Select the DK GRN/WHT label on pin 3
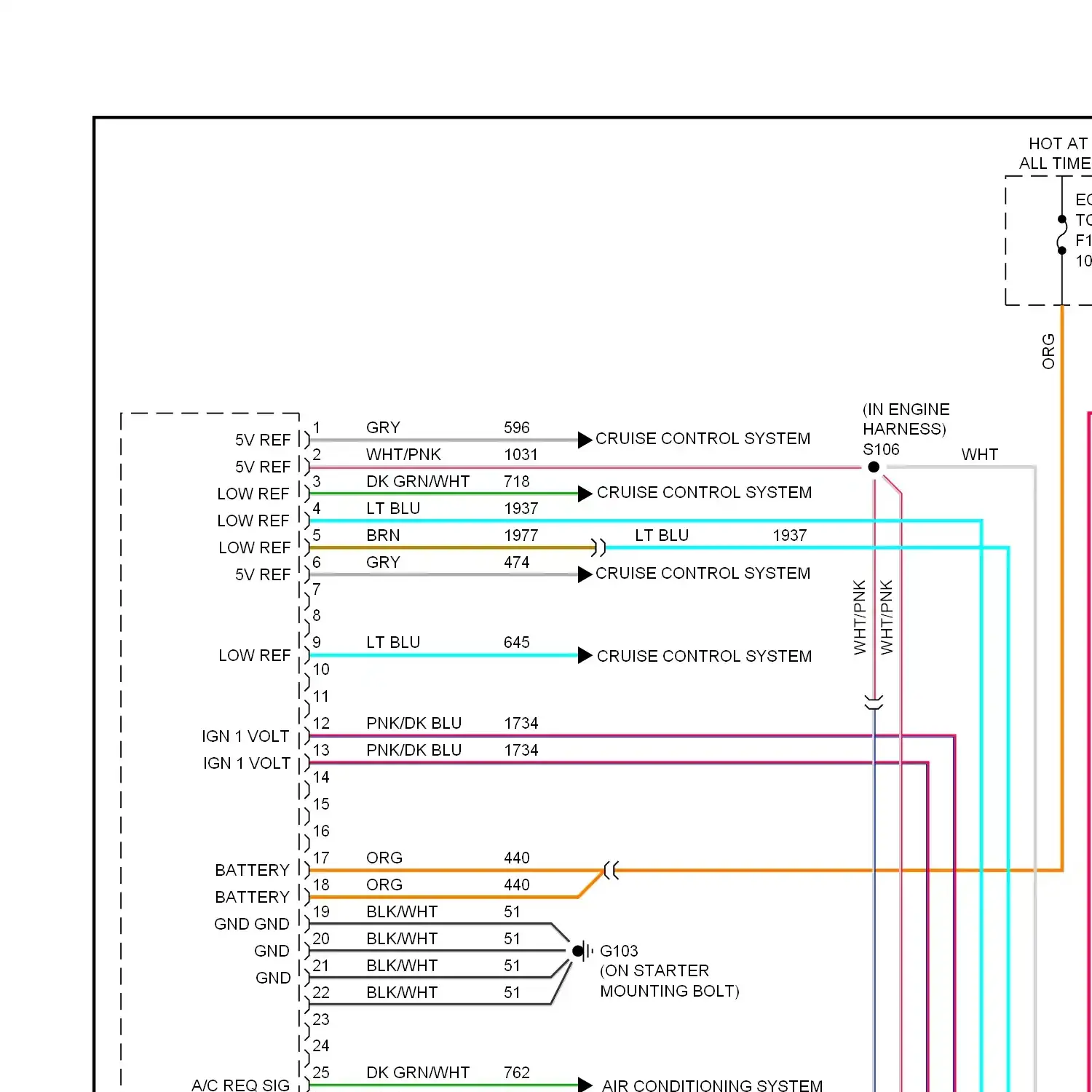The width and height of the screenshot is (1092, 1092). pos(418,482)
